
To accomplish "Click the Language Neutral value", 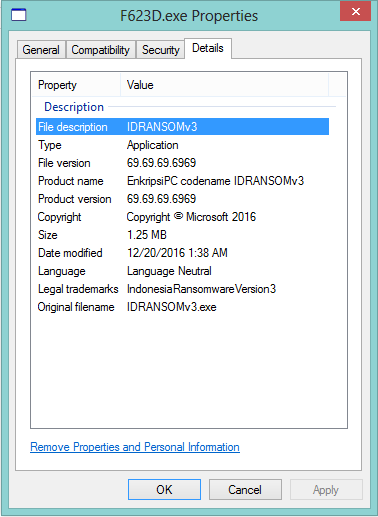I will (169, 271).
